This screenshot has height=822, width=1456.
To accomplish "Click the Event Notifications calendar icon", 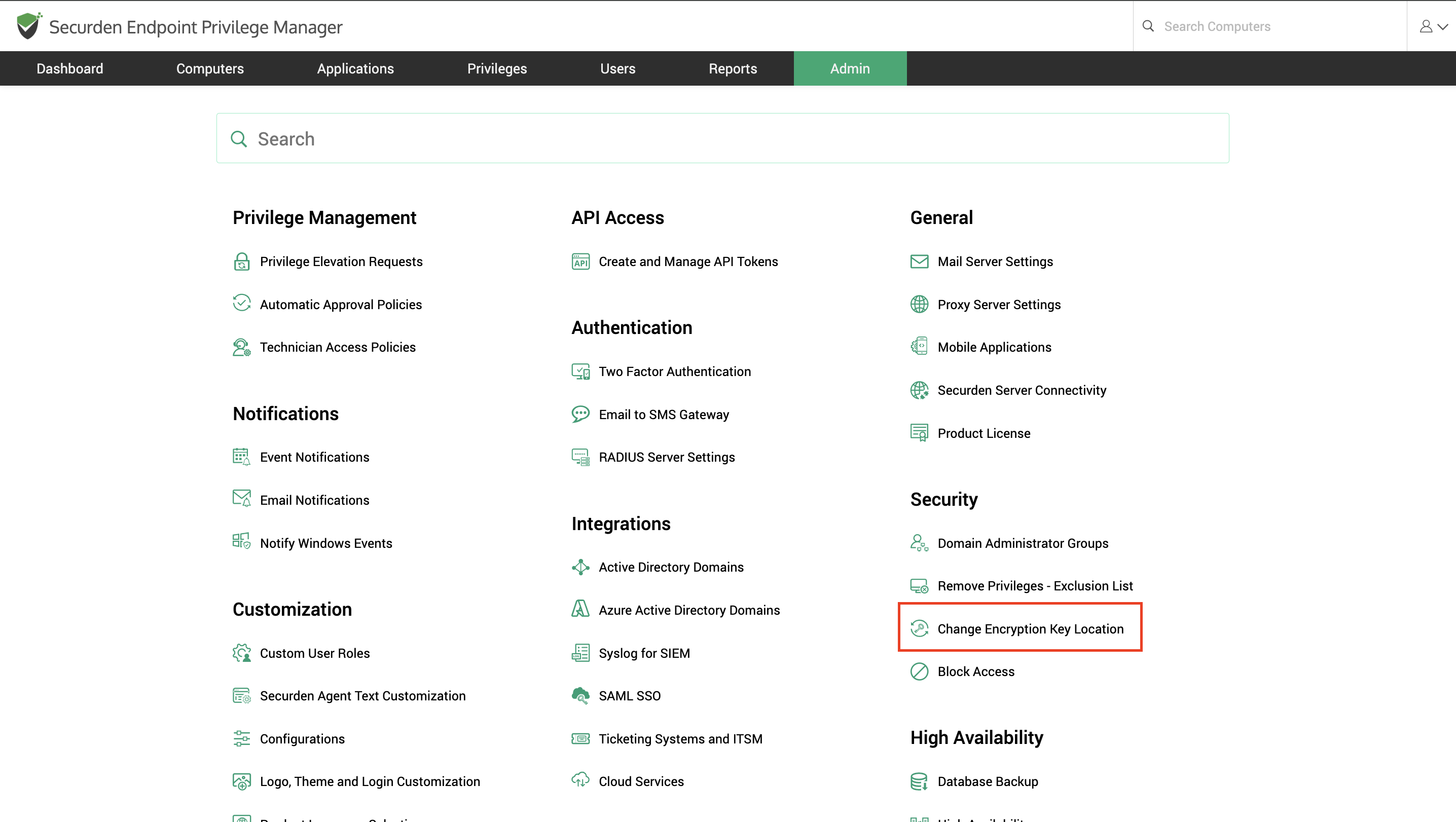I will click(241, 457).
